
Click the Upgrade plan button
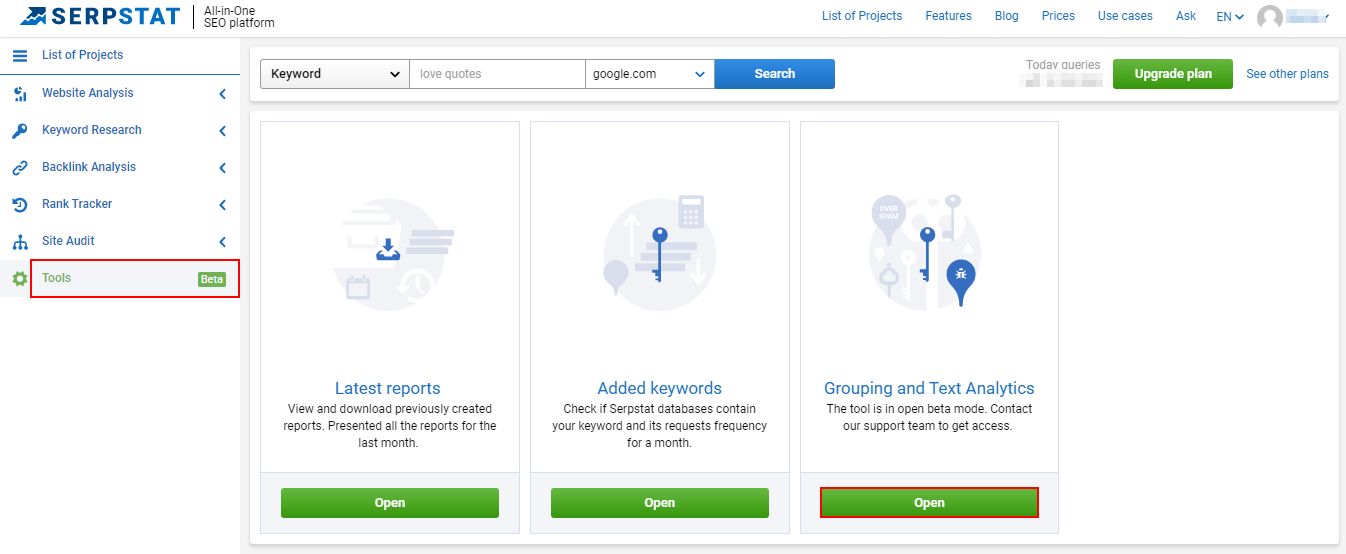pos(1173,74)
